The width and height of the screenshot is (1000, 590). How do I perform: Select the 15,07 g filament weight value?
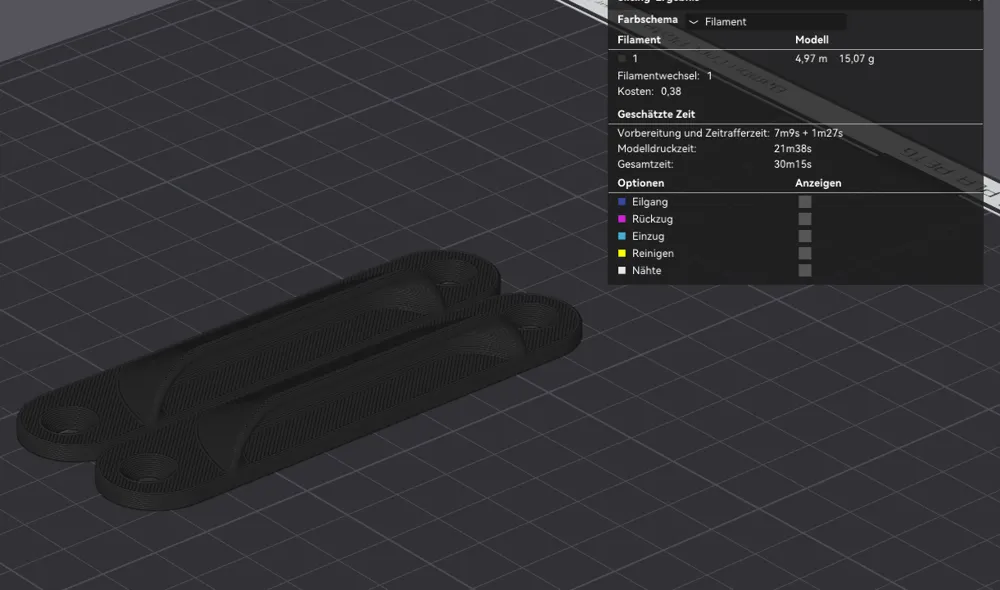[857, 59]
